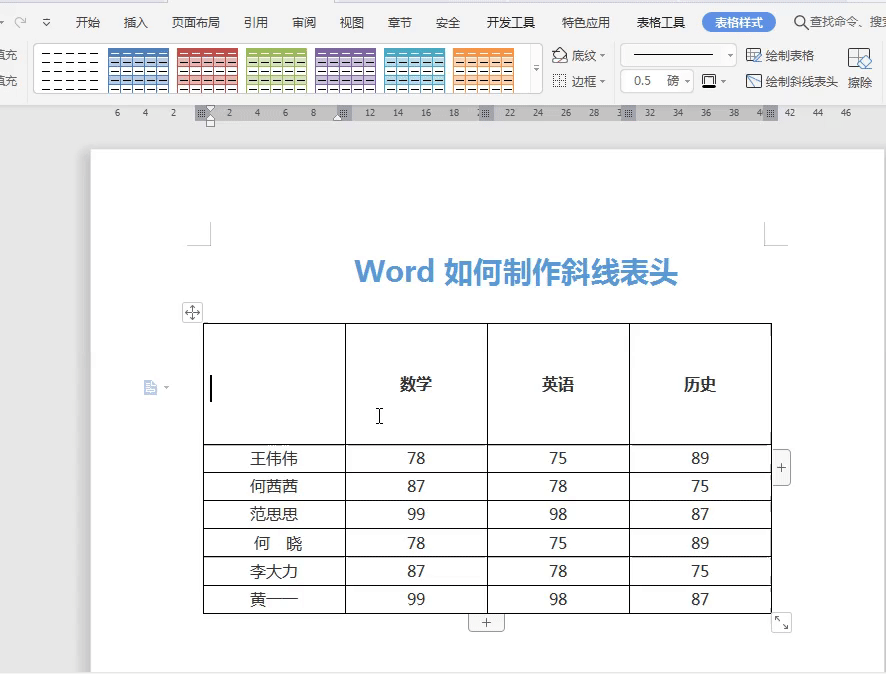The width and height of the screenshot is (886, 674).
Task: Select the 引用 tab
Action: [256, 23]
